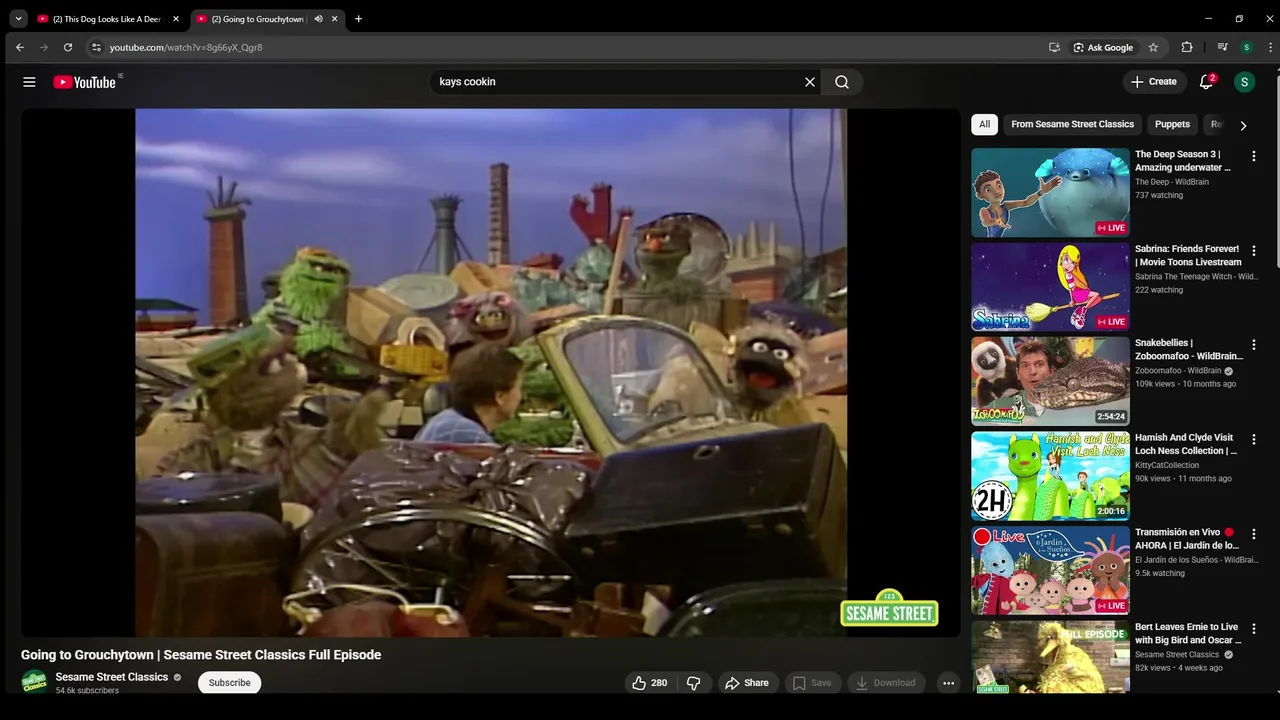This screenshot has height=720, width=1280.
Task: Go back in browser history
Action: [20, 47]
